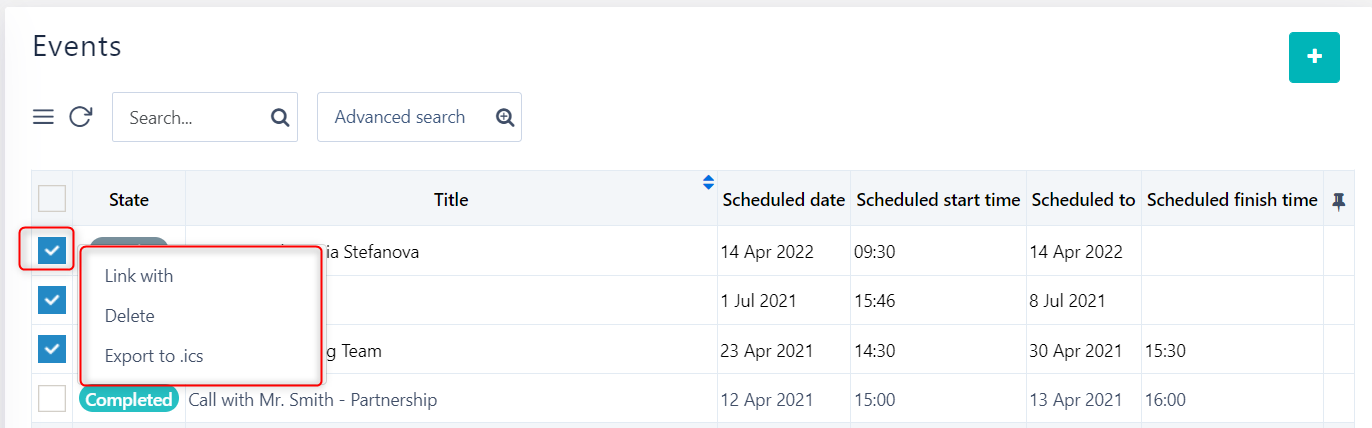The image size is (1372, 428).
Task: Open the hamburger list menu icon
Action: point(43,117)
